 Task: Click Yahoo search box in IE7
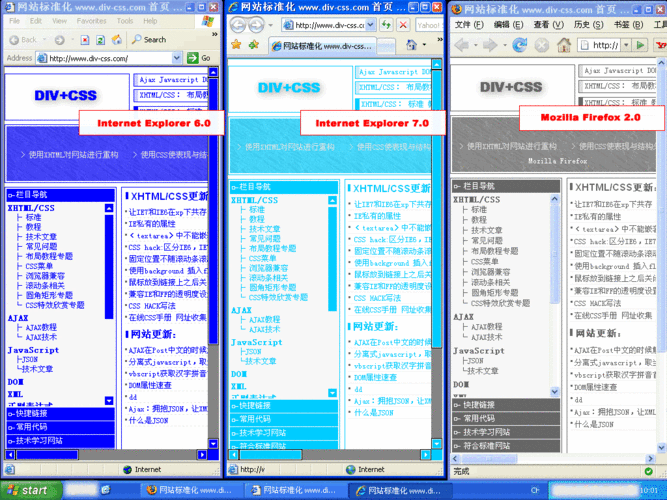[429, 25]
